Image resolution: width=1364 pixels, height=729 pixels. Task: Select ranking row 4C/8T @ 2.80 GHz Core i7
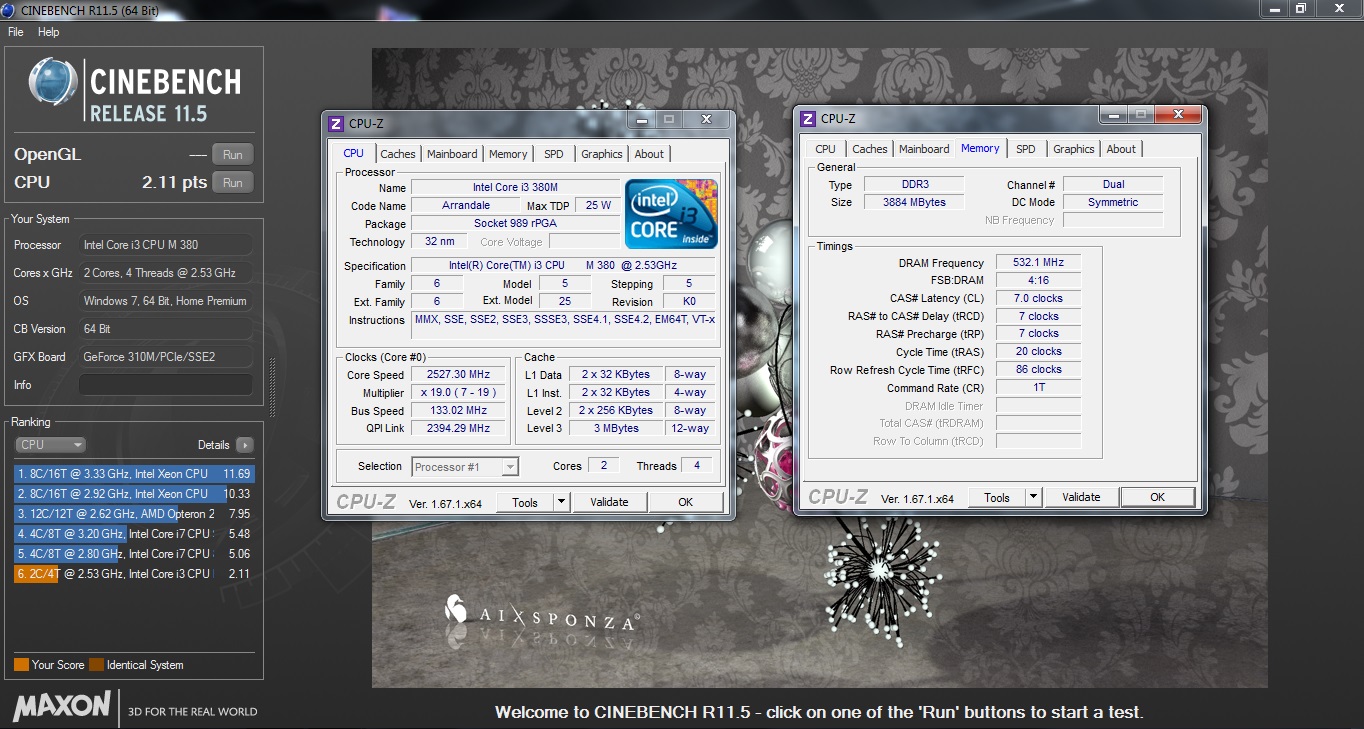134,554
